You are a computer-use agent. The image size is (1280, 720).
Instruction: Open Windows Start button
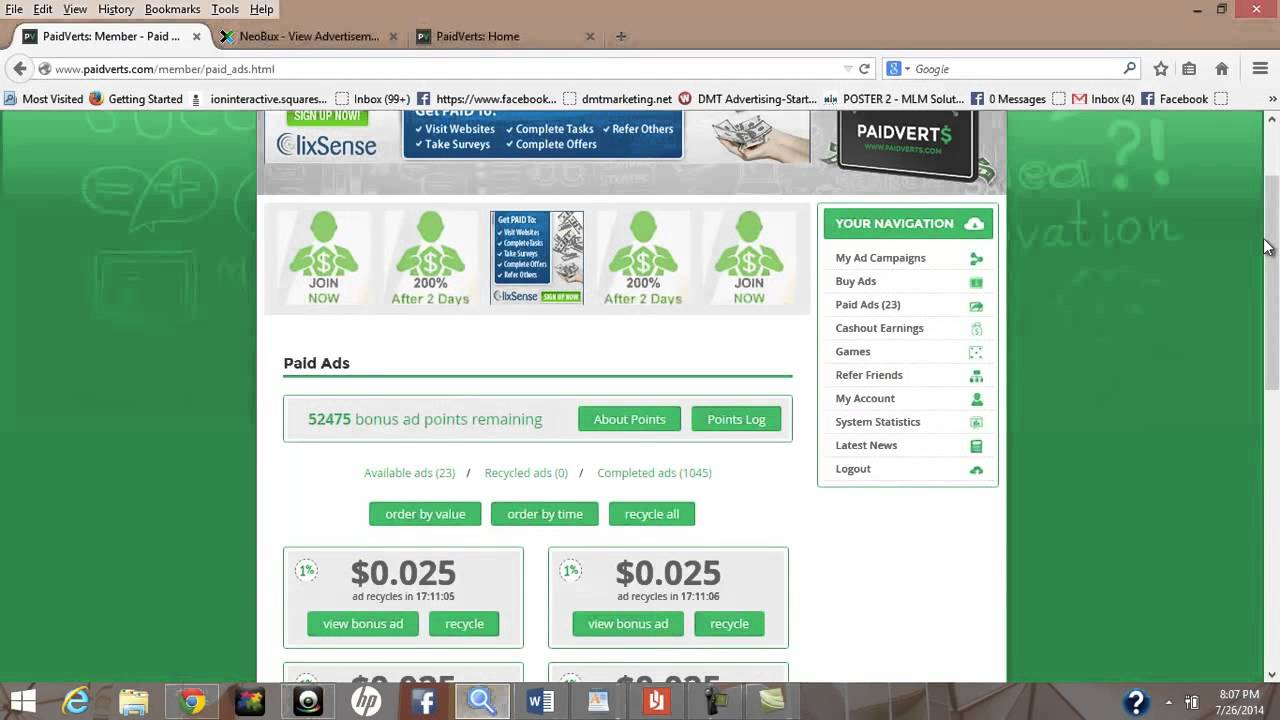point(22,701)
